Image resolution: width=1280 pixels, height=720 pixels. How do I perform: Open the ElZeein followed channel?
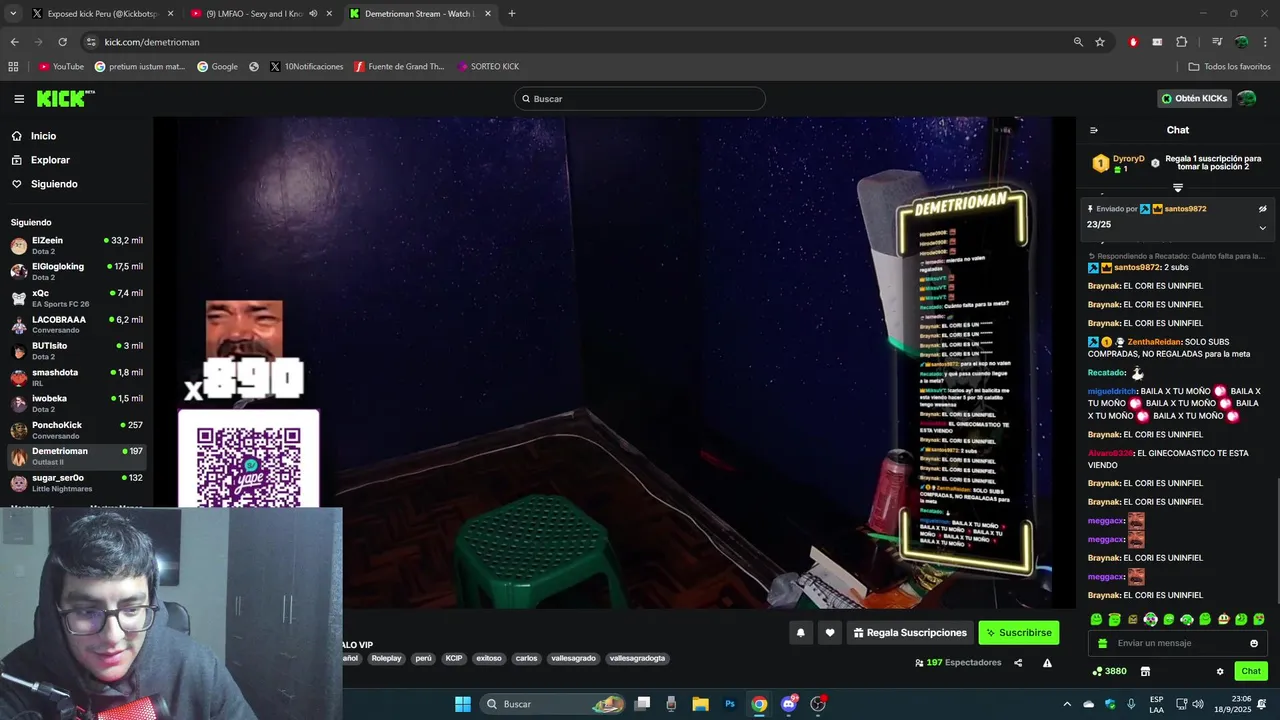click(76, 246)
